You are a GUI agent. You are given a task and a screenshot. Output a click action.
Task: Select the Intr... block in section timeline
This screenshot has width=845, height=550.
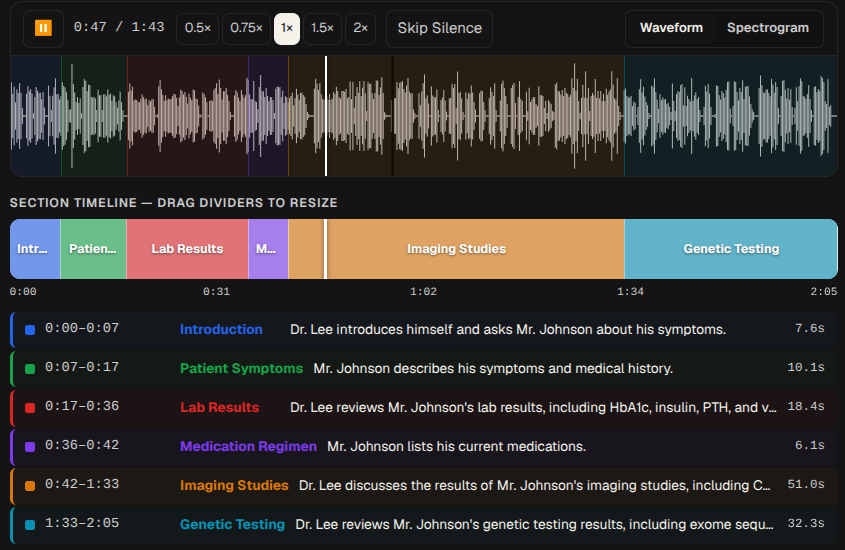click(35, 249)
